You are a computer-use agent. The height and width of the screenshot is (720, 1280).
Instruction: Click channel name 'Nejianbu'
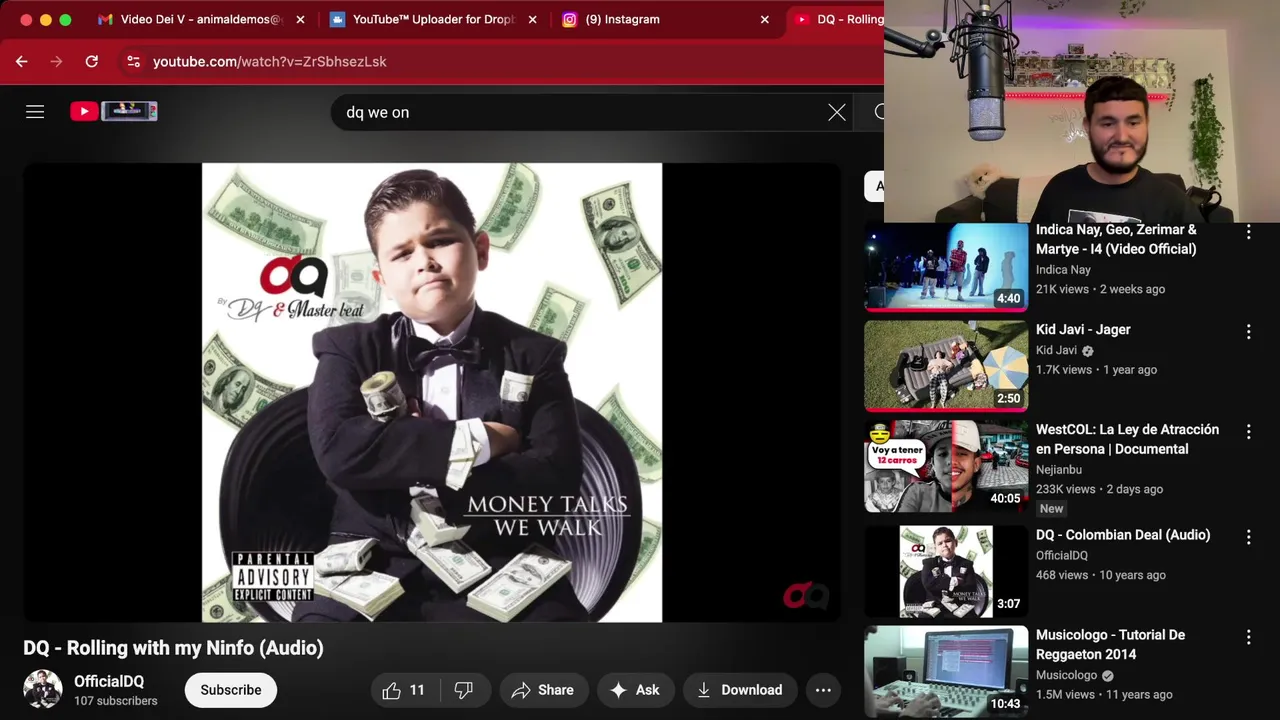[1059, 469]
